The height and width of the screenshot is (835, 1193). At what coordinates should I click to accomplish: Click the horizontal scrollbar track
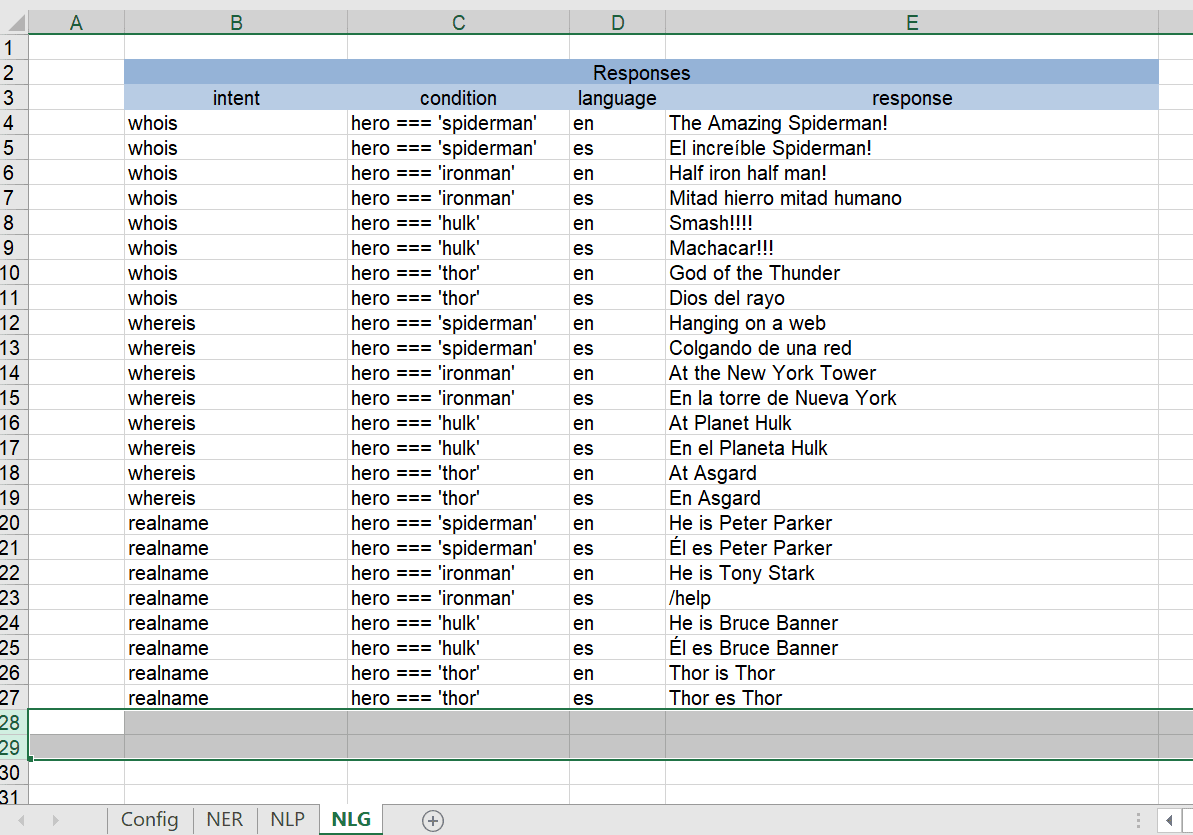coord(1190,820)
